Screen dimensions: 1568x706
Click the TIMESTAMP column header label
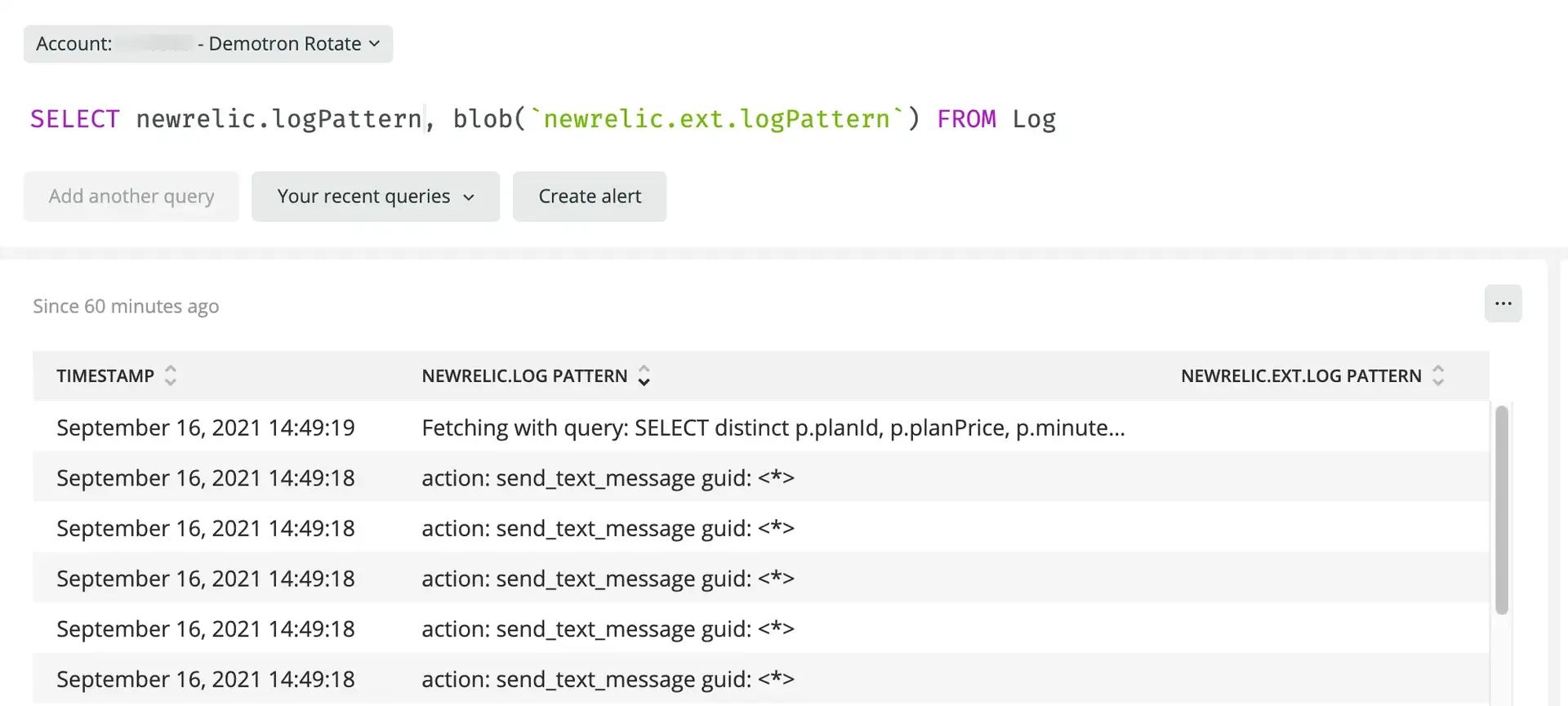(x=105, y=376)
